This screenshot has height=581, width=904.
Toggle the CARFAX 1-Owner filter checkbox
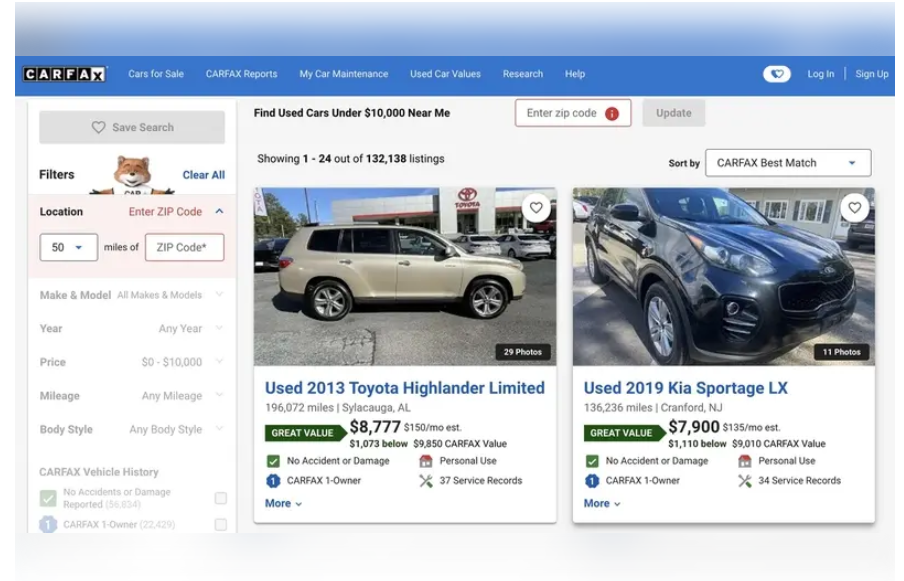click(220, 524)
